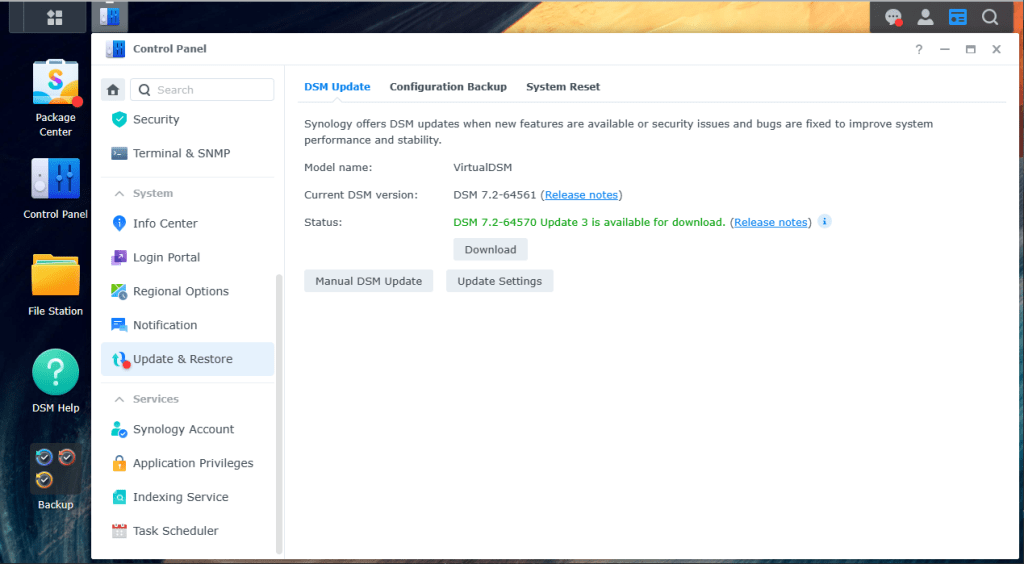This screenshot has height=564, width=1024.
Task: Click the Indexing Service icon
Action: tap(119, 497)
